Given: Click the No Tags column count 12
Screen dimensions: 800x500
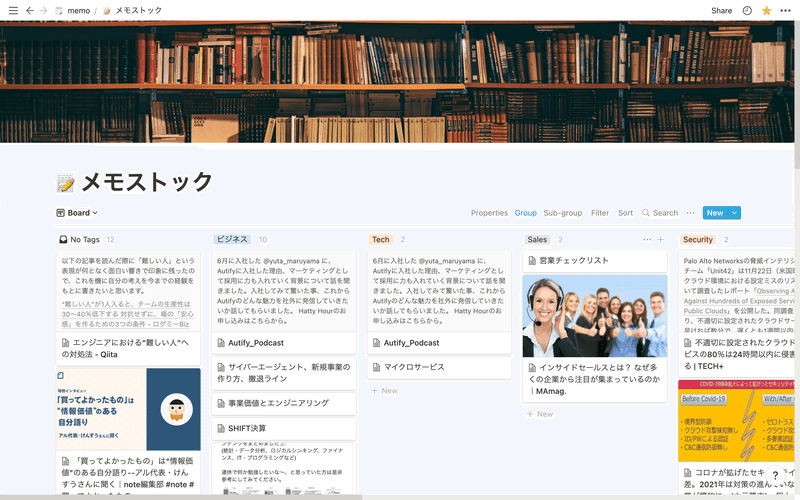Looking at the screenshot, I should pos(110,239).
